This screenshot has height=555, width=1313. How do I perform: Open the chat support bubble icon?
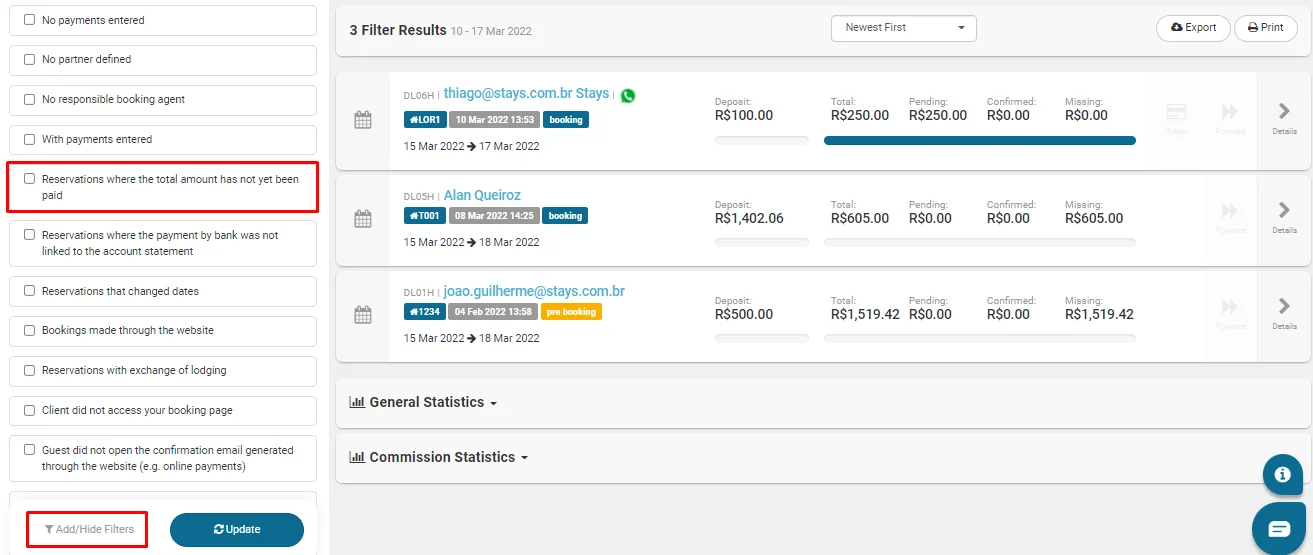[1279, 529]
